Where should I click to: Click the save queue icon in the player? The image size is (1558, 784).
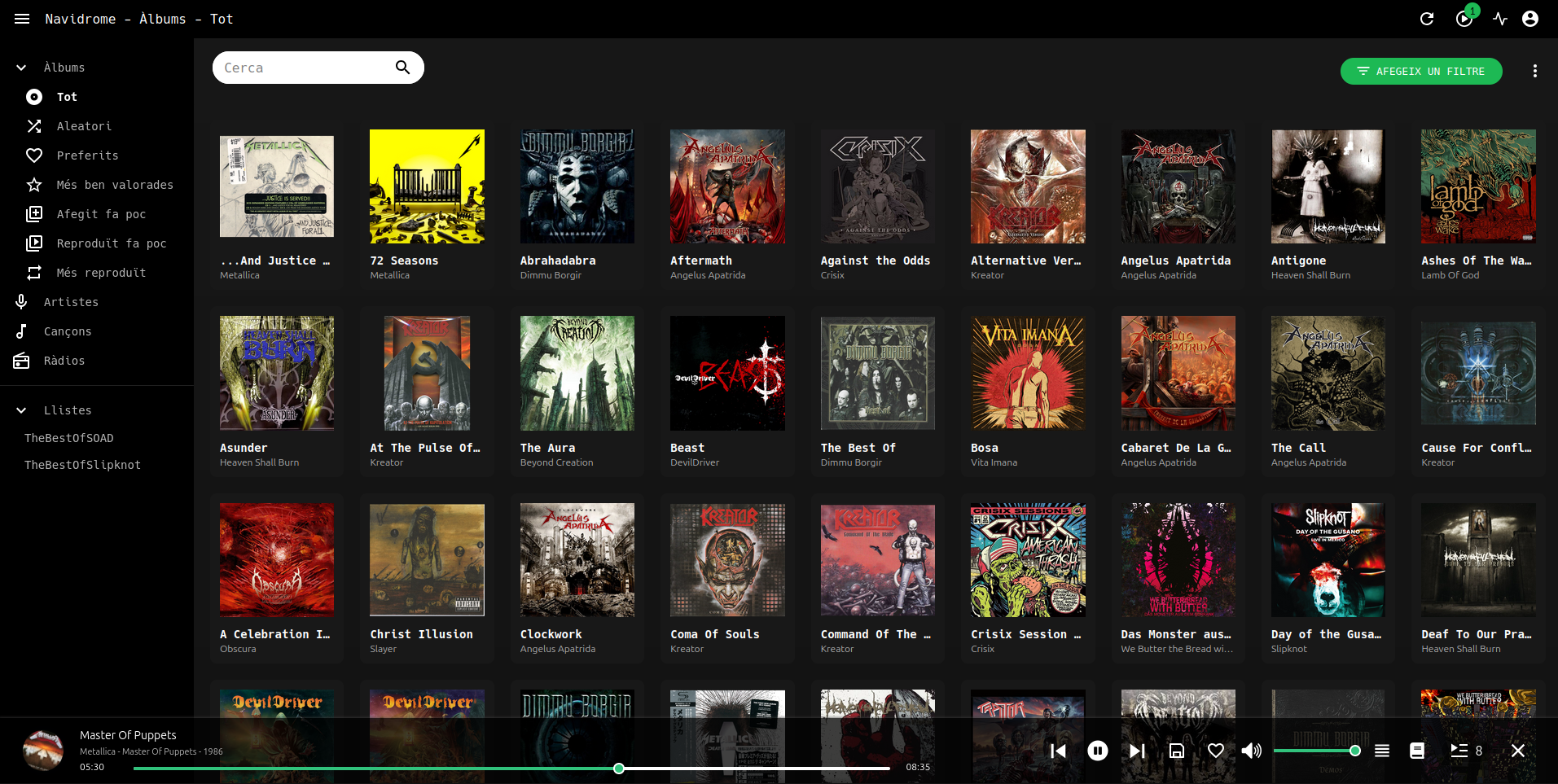[1177, 751]
